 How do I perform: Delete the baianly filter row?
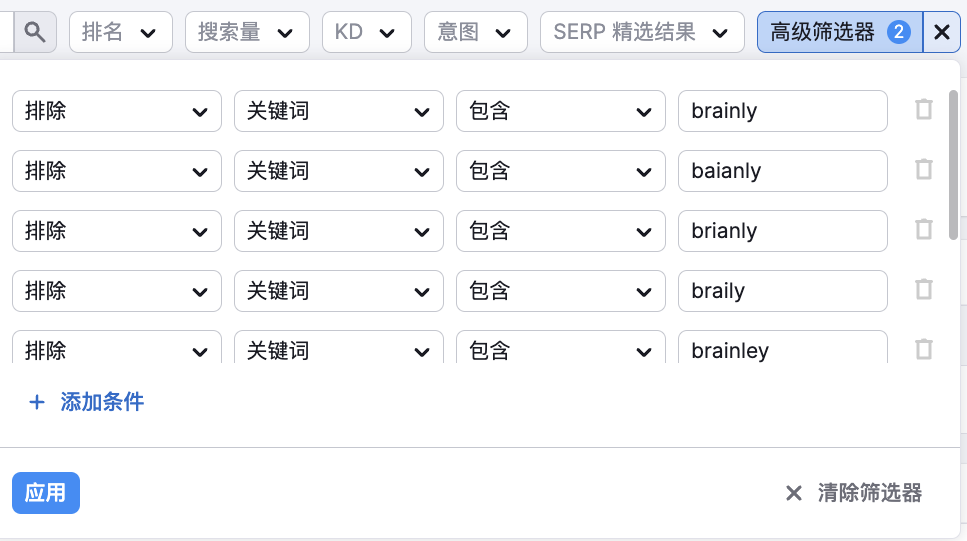pos(924,170)
